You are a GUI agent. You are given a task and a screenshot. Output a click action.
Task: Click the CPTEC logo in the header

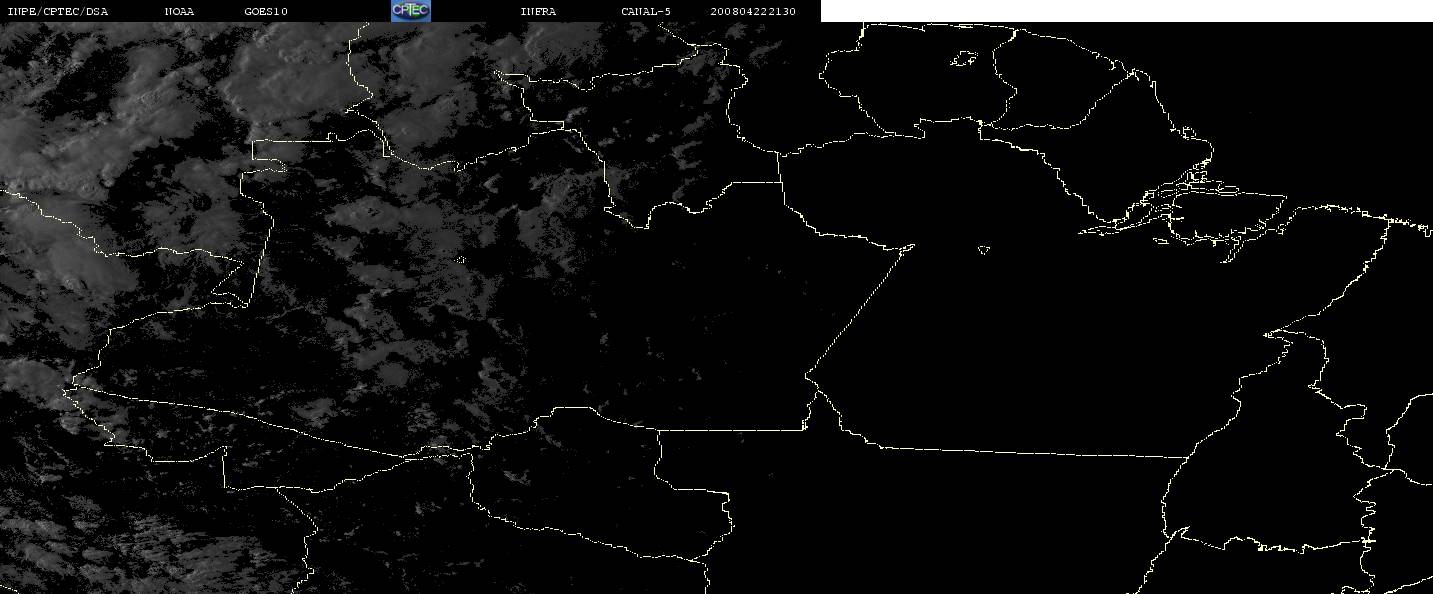(x=410, y=11)
